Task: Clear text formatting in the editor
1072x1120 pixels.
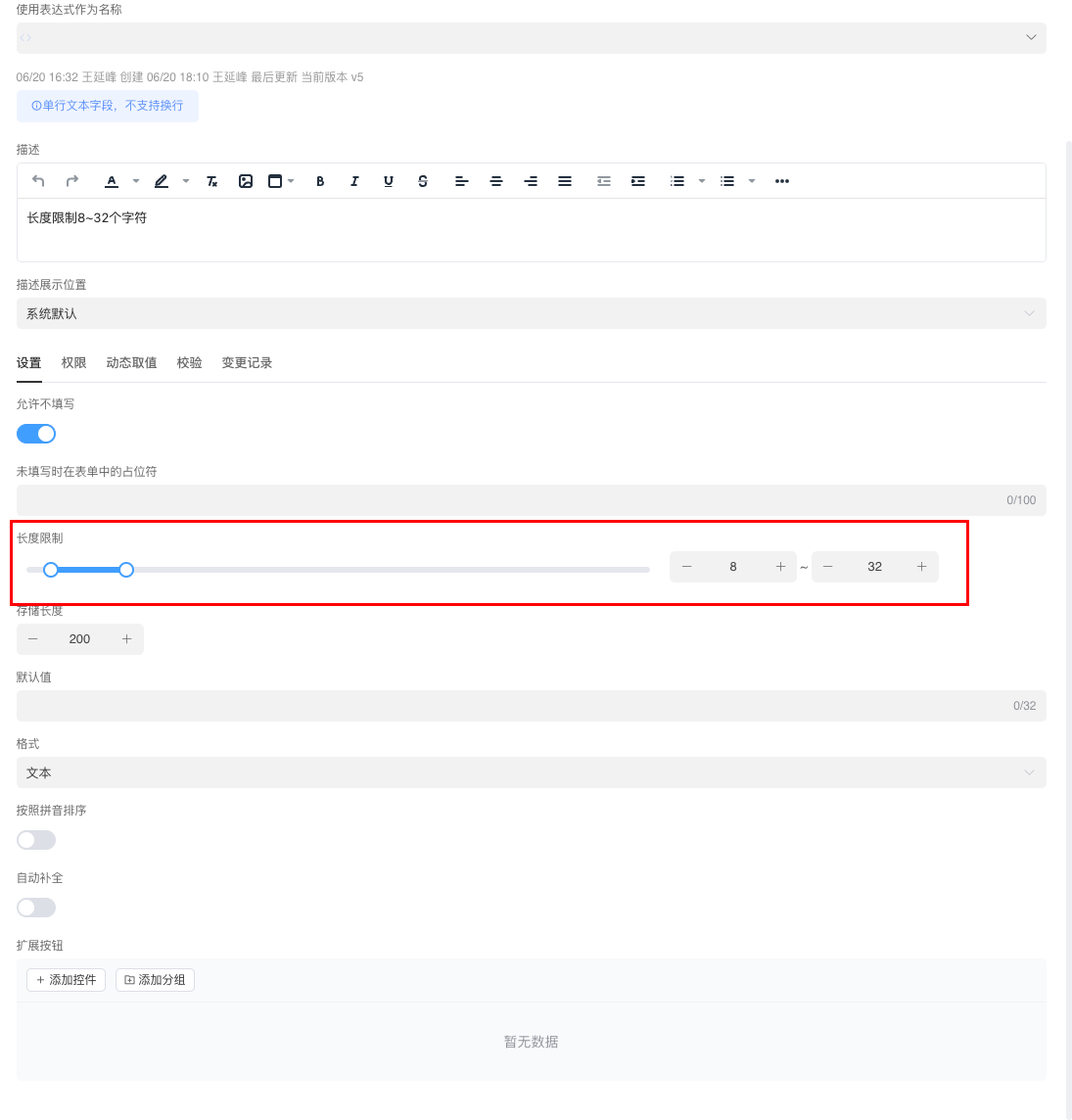Action: (x=211, y=181)
